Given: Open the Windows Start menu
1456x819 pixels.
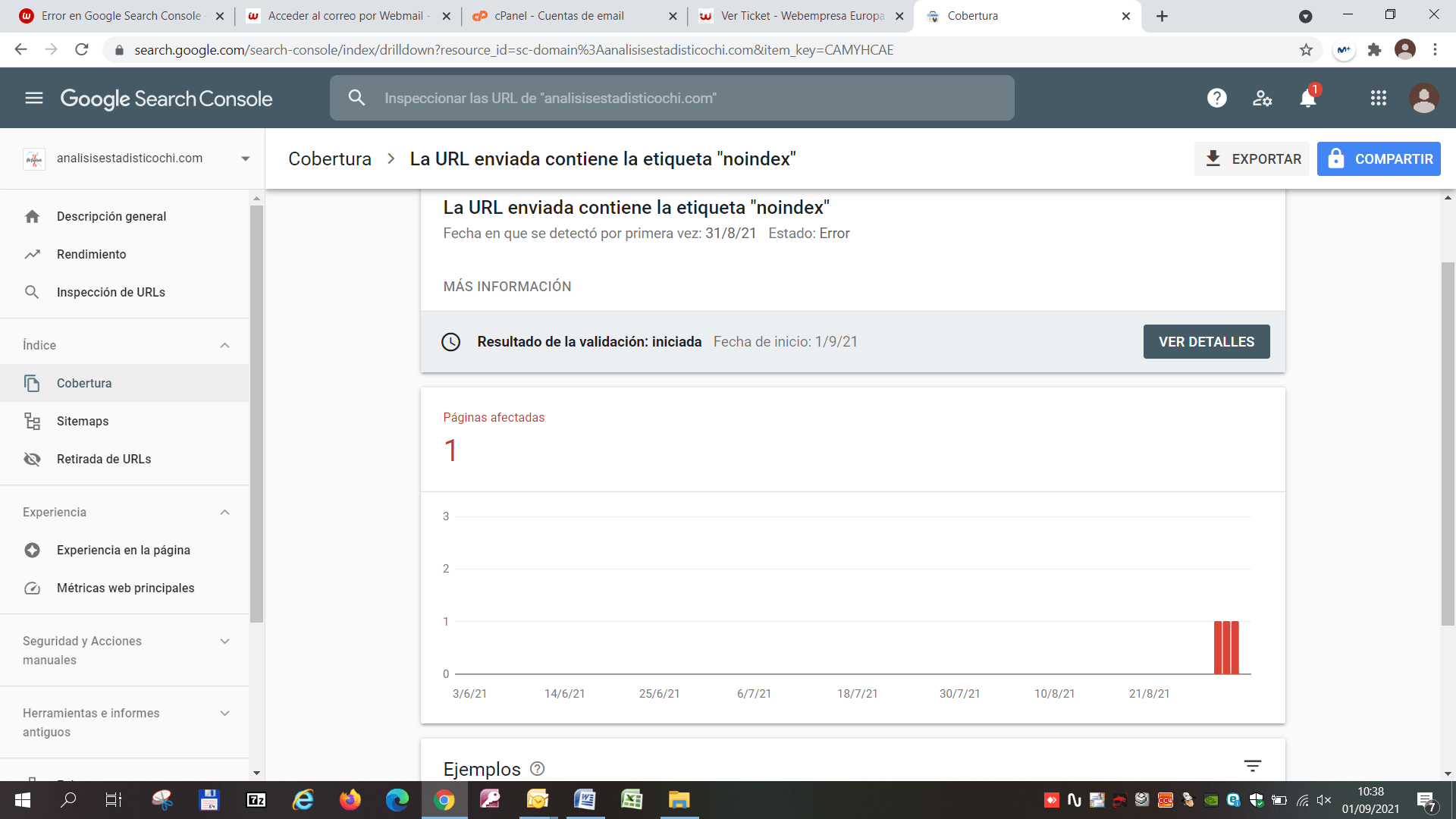Looking at the screenshot, I should click(x=22, y=800).
